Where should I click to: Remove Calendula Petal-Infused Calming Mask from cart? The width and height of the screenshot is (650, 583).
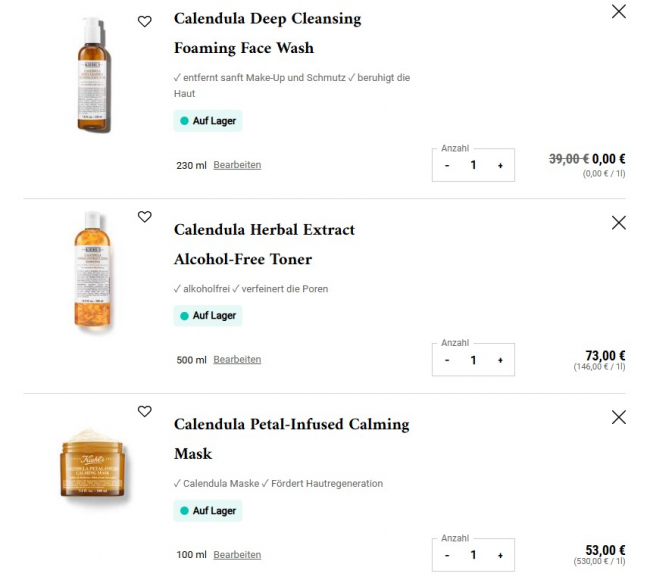pyautogui.click(x=618, y=417)
